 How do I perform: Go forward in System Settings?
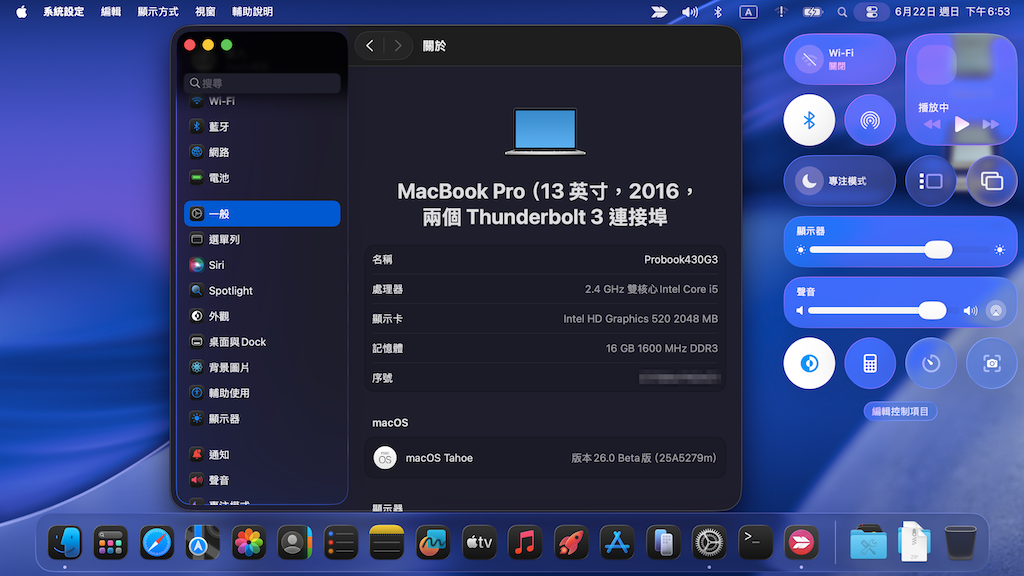pyautogui.click(x=398, y=46)
